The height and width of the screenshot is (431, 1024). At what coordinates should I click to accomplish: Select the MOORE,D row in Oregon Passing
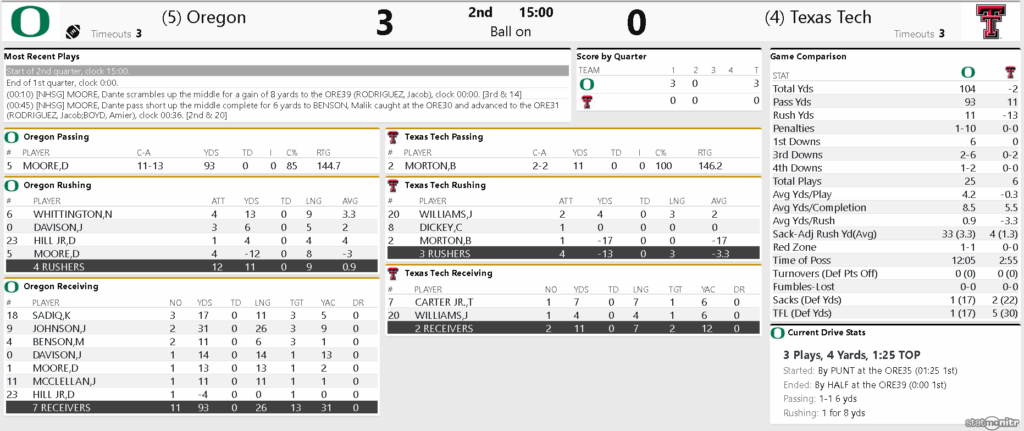190,166
